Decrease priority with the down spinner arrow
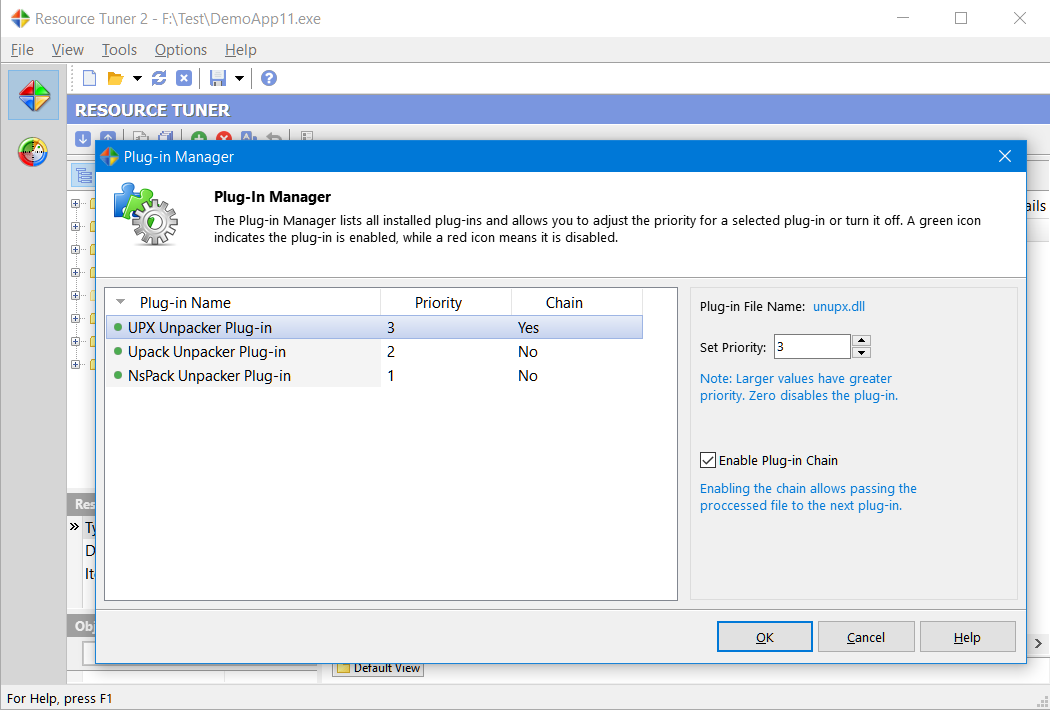This screenshot has width=1050, height=710. click(x=862, y=353)
